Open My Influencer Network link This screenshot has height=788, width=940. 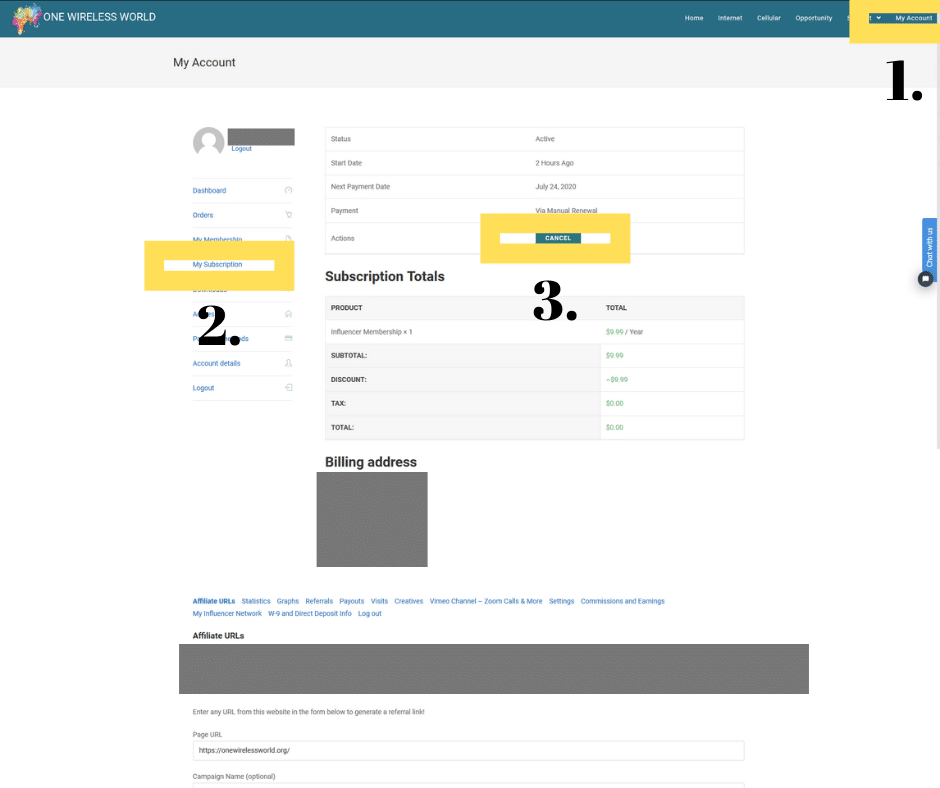coord(227,613)
